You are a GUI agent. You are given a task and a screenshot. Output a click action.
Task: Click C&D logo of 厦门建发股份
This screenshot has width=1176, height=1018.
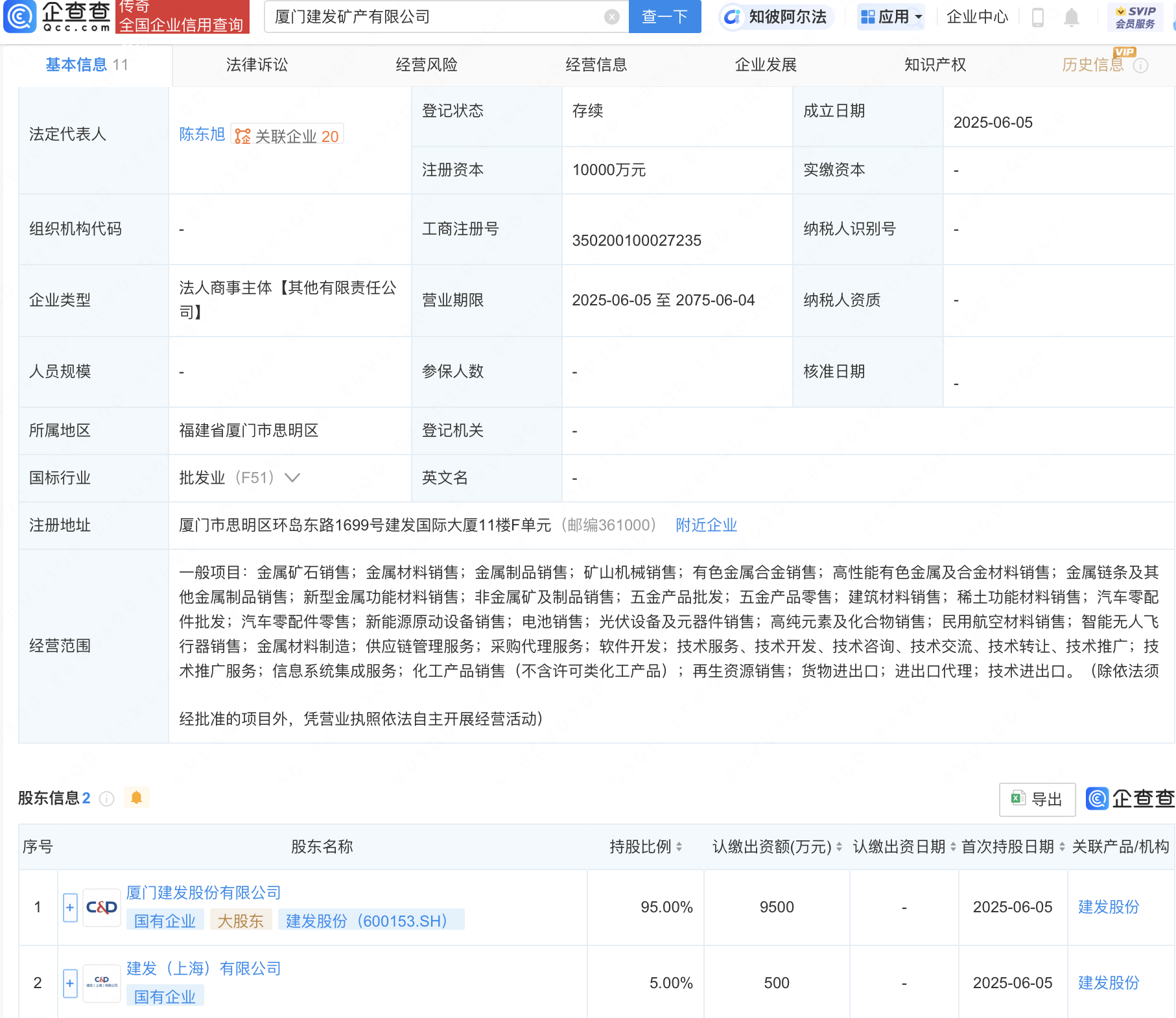(102, 908)
